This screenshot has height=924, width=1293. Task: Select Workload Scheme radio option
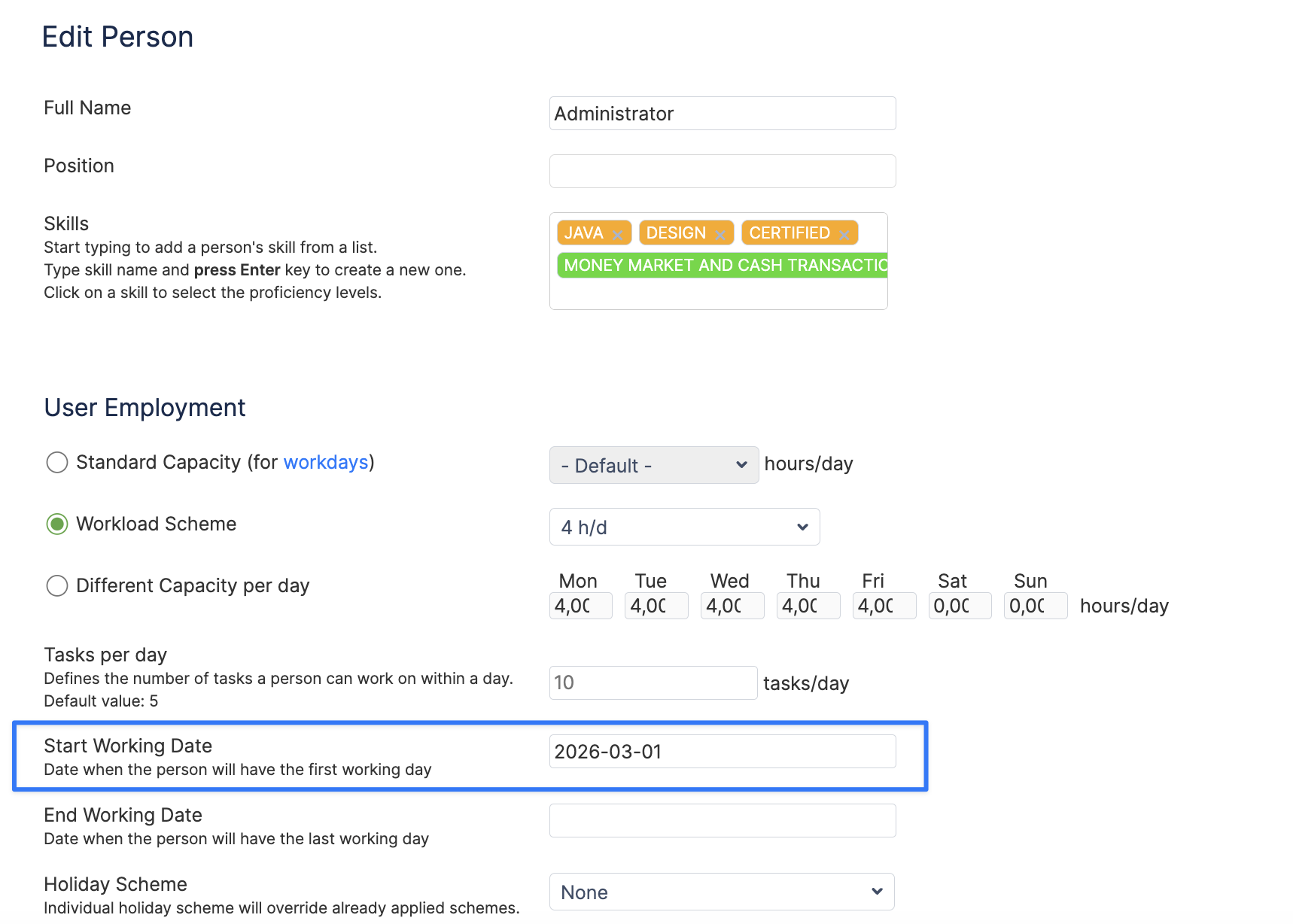[57, 524]
